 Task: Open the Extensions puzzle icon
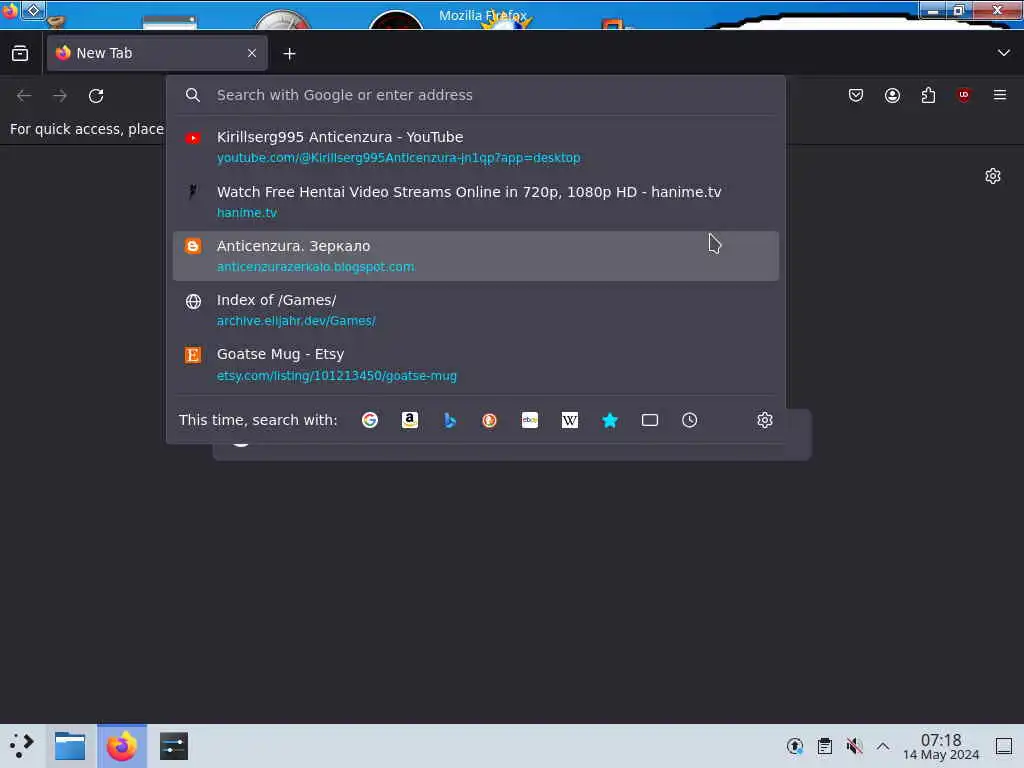928,95
